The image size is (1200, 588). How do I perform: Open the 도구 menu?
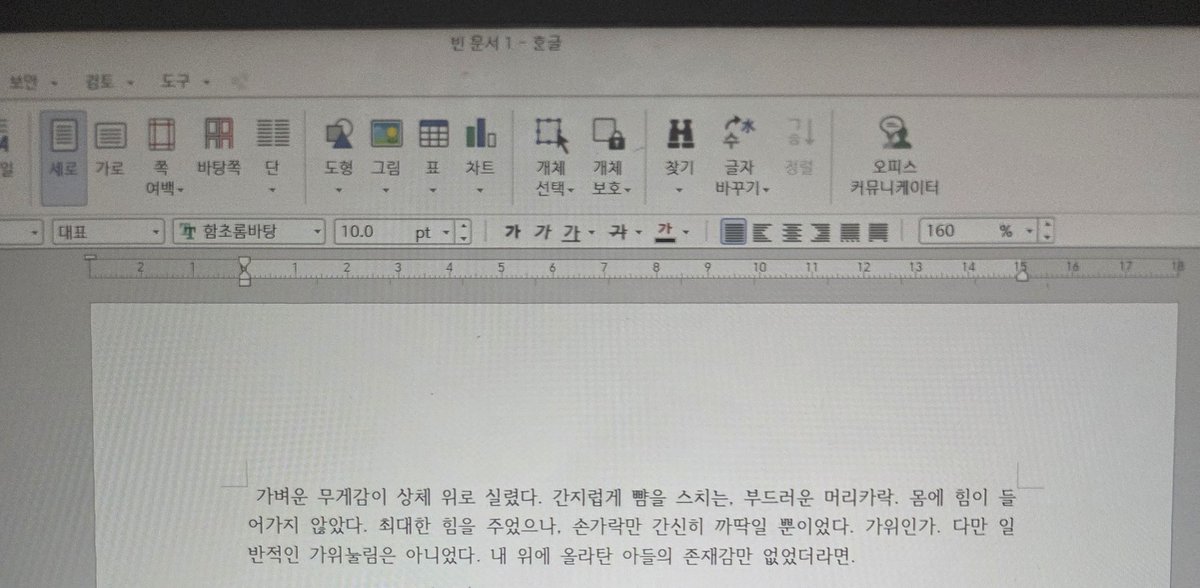[186, 81]
